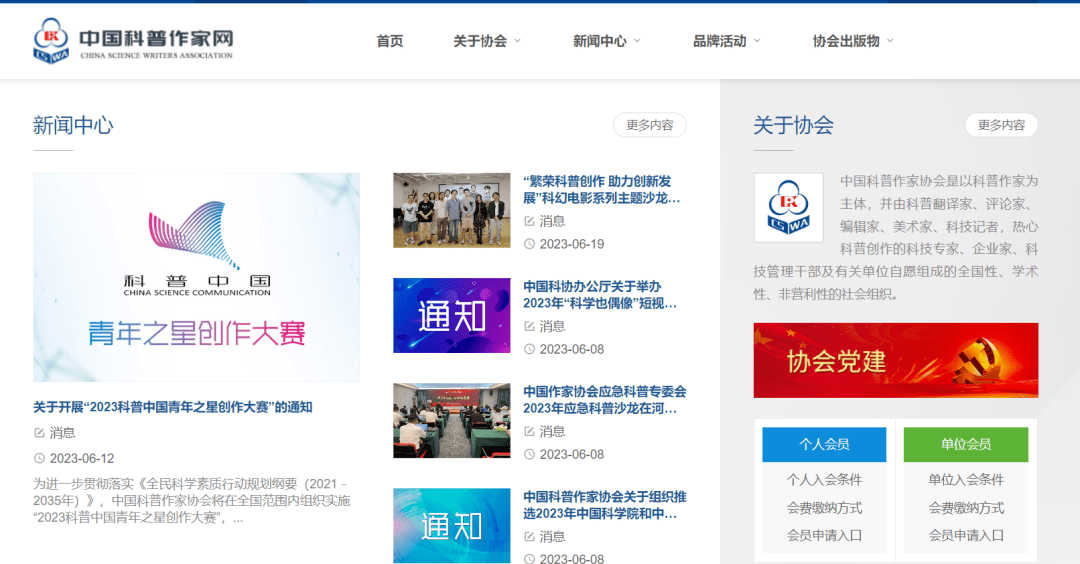
Task: Click clock icon of 组织推选 article date
Action: click(x=529, y=559)
